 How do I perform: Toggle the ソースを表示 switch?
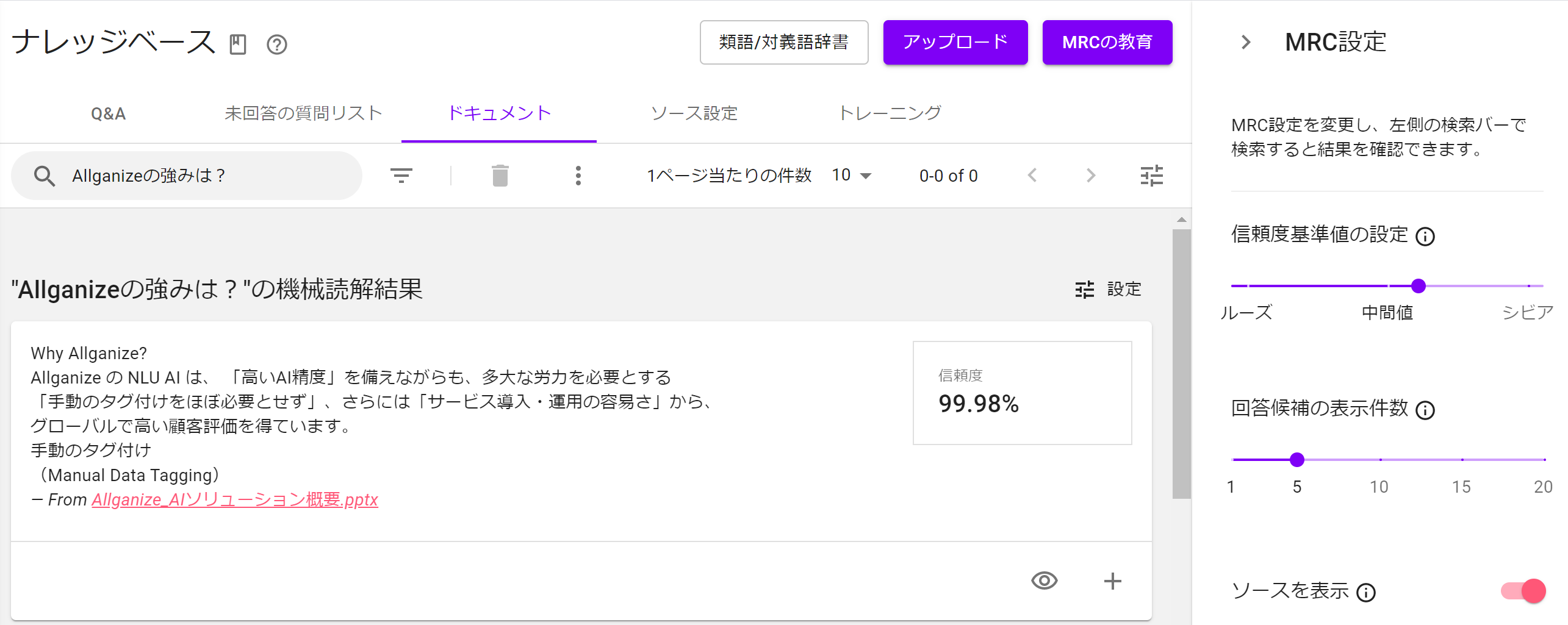pyautogui.click(x=1523, y=591)
